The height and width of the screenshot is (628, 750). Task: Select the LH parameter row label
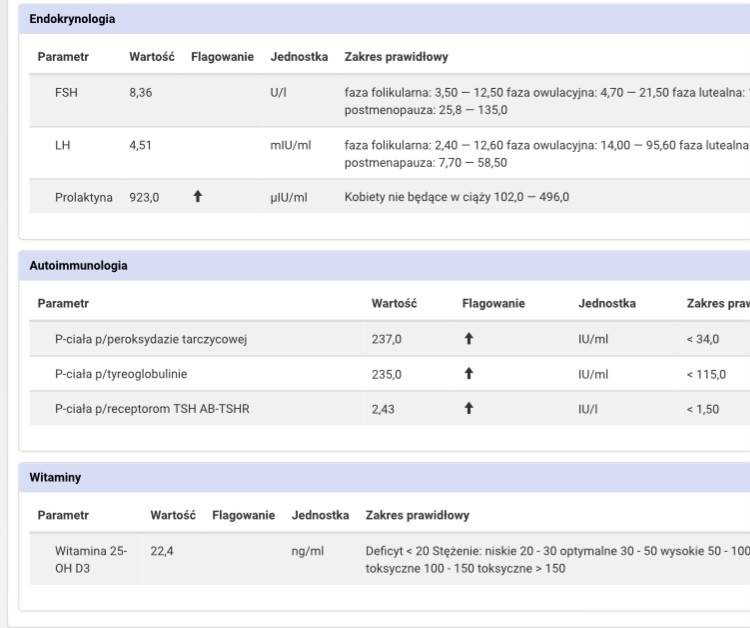tap(62, 145)
